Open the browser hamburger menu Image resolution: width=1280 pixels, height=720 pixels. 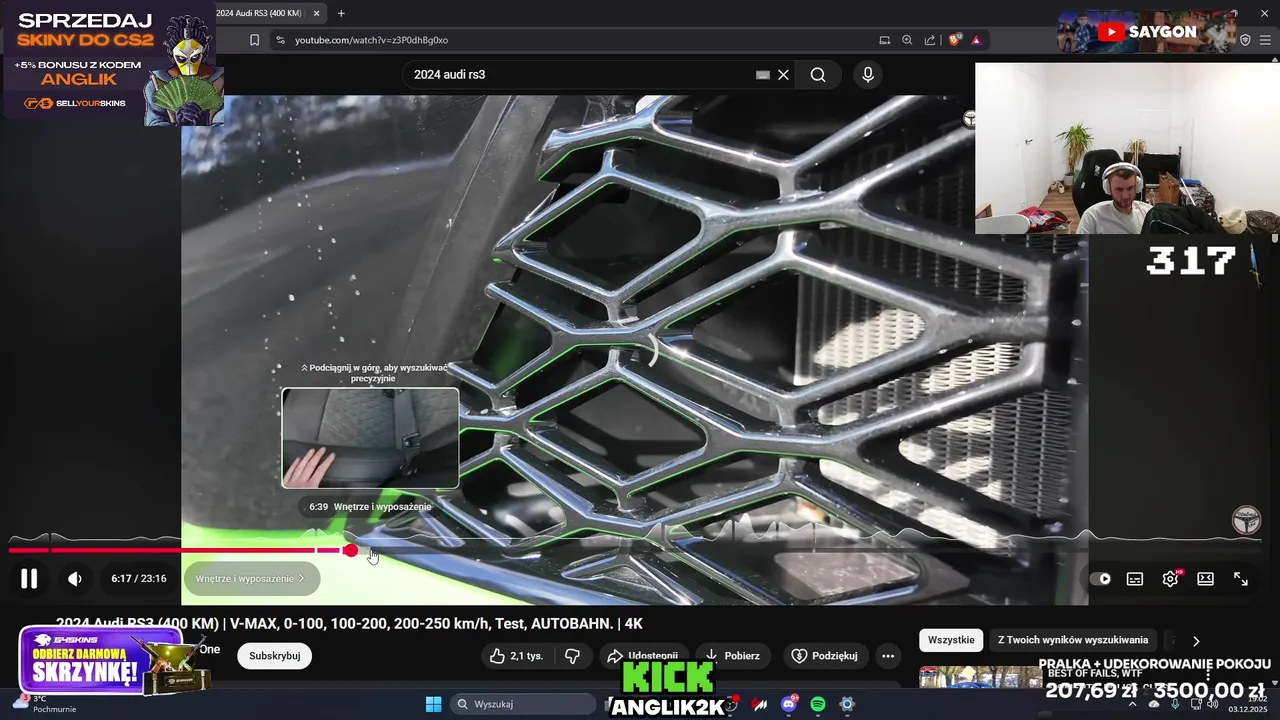[x=1267, y=40]
